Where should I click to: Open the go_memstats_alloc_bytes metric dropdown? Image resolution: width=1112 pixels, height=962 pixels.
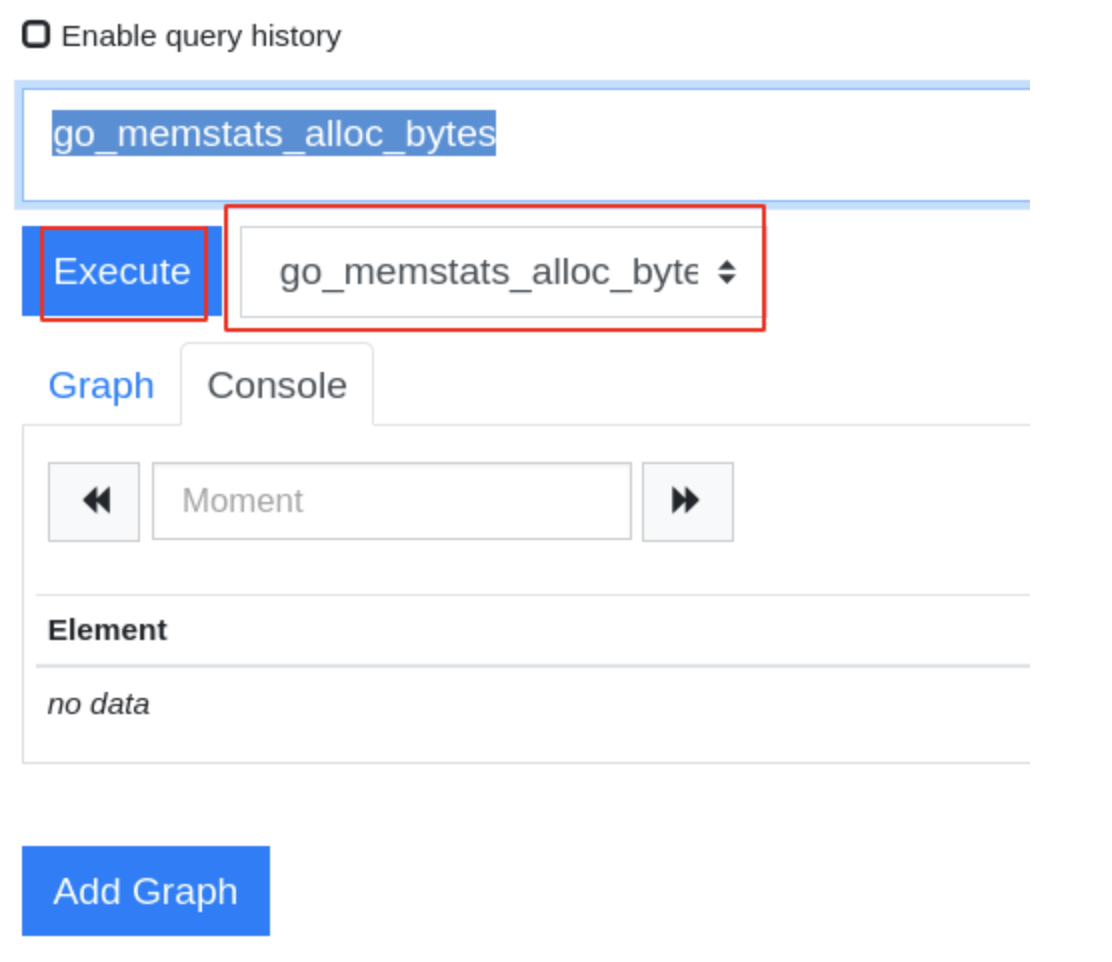(x=504, y=272)
